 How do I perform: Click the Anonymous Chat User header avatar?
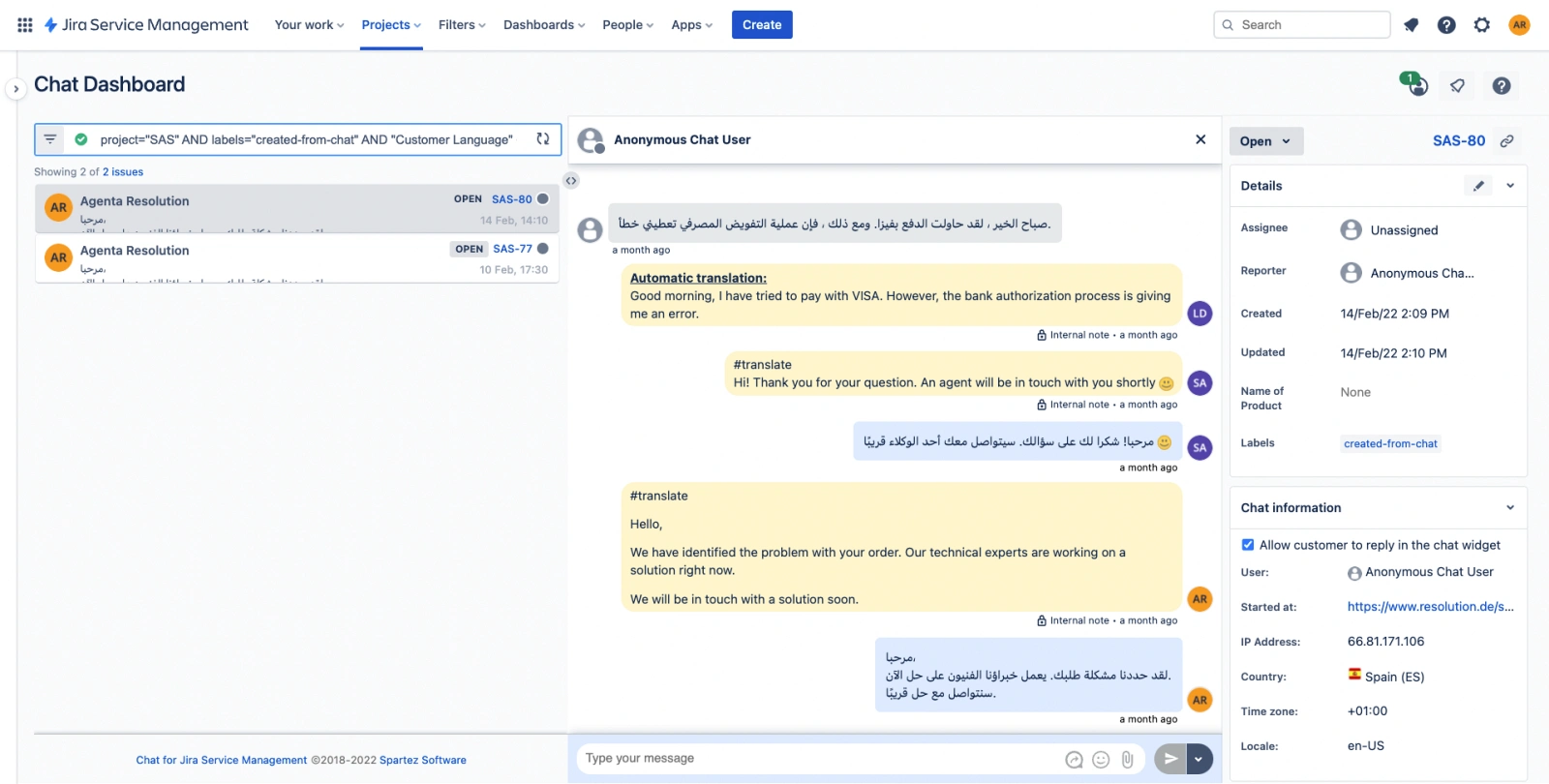591,140
